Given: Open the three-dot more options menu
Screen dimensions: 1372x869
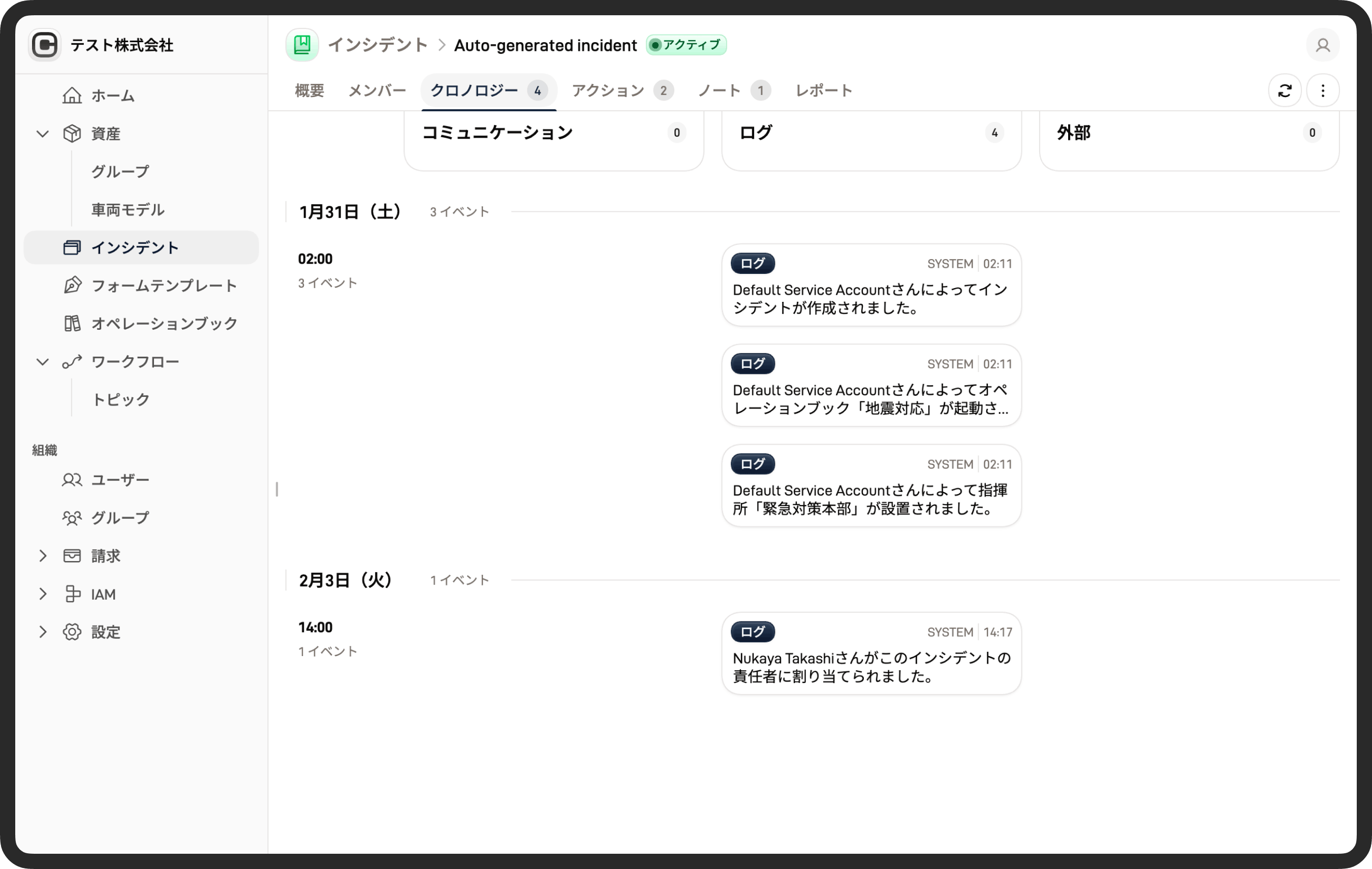Looking at the screenshot, I should click(x=1322, y=90).
